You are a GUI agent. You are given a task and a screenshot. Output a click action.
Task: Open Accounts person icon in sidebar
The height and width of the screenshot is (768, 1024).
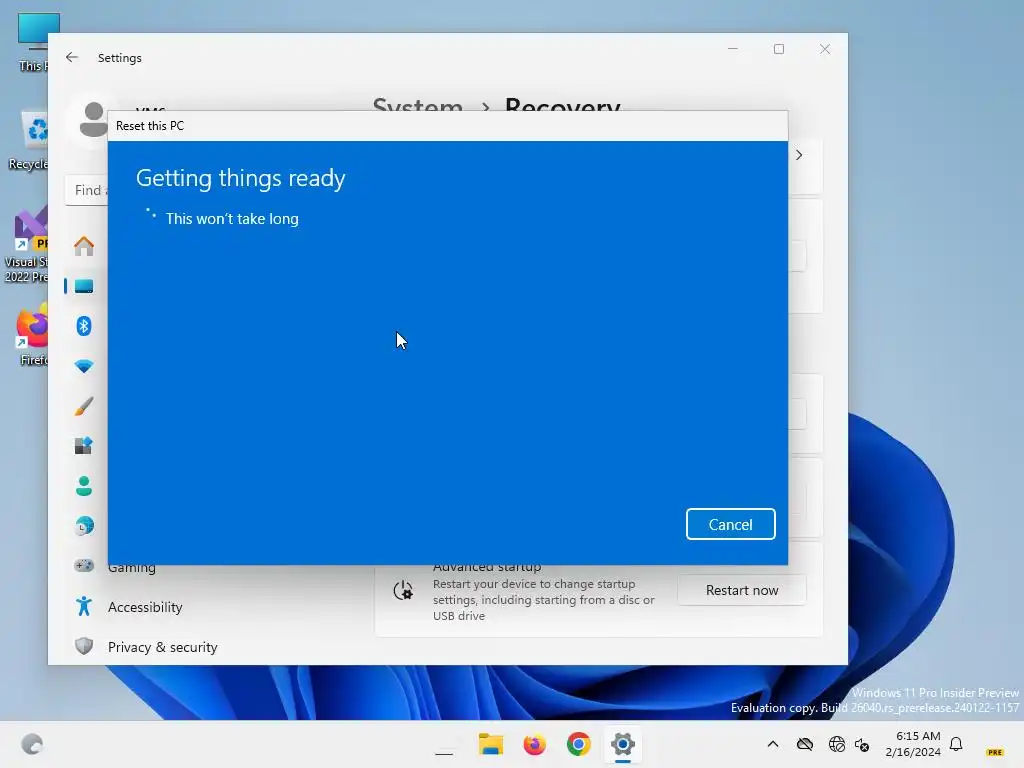[x=84, y=486]
